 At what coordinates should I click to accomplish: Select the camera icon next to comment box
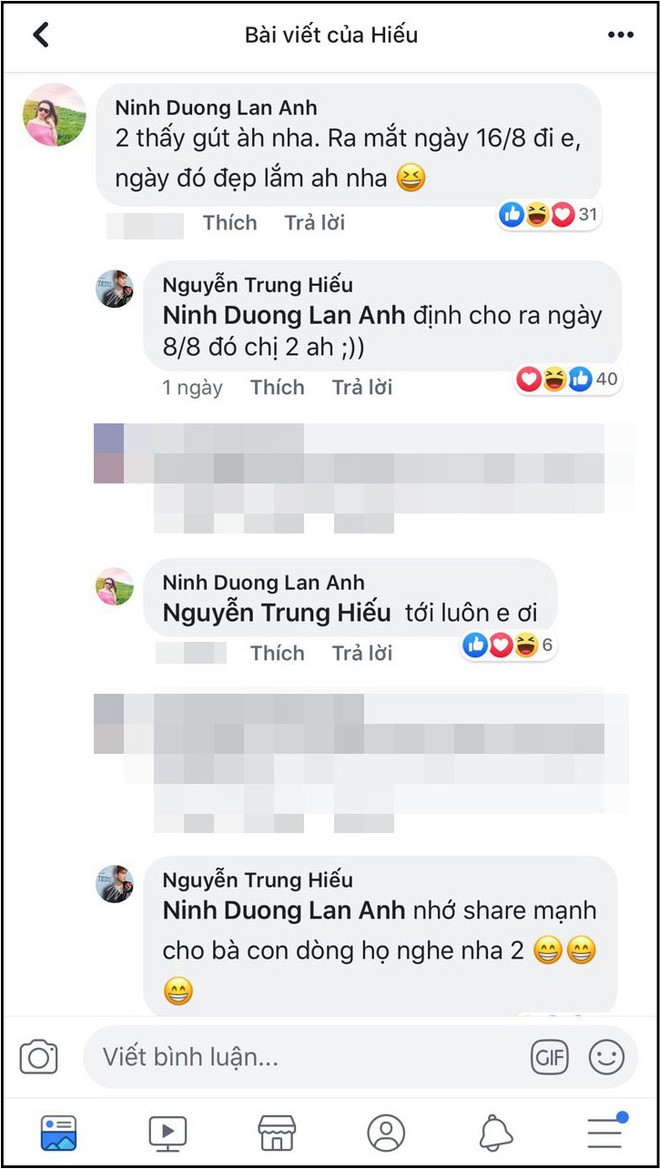click(39, 1057)
